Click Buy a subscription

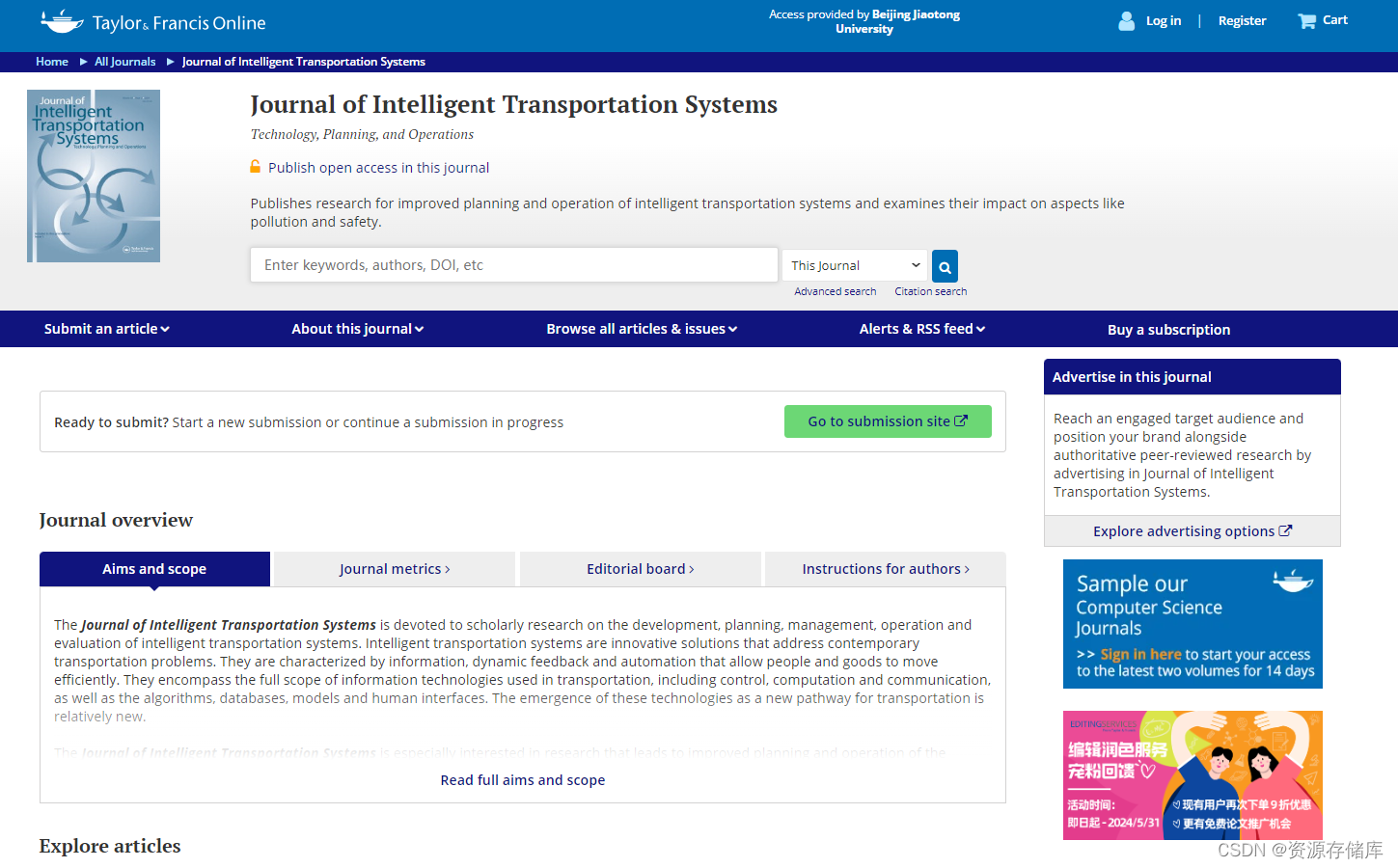[1169, 330]
